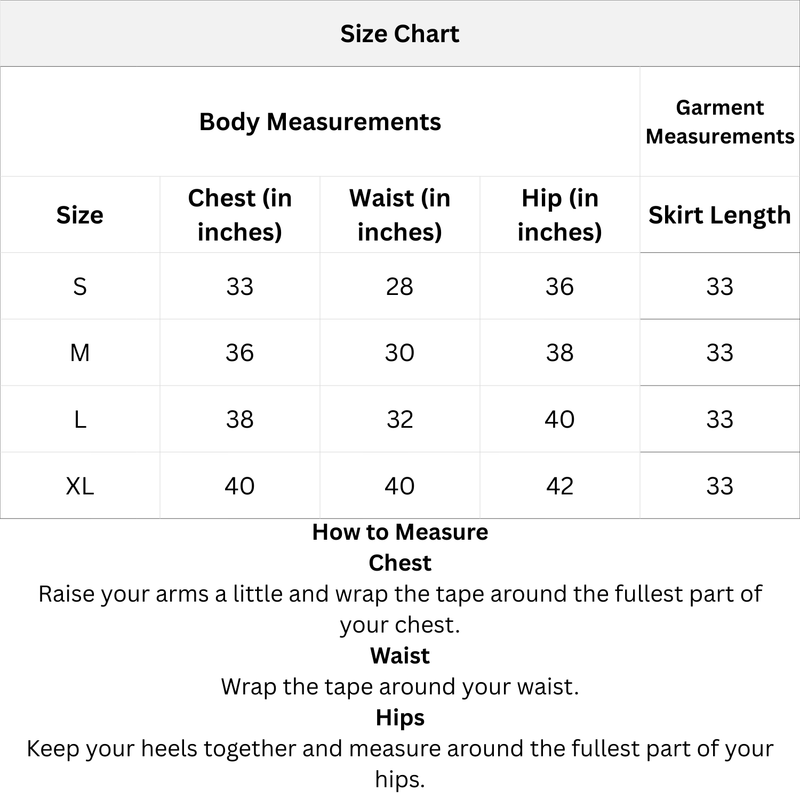The height and width of the screenshot is (800, 800).
Task: Select the L size row label
Action: pos(80,420)
